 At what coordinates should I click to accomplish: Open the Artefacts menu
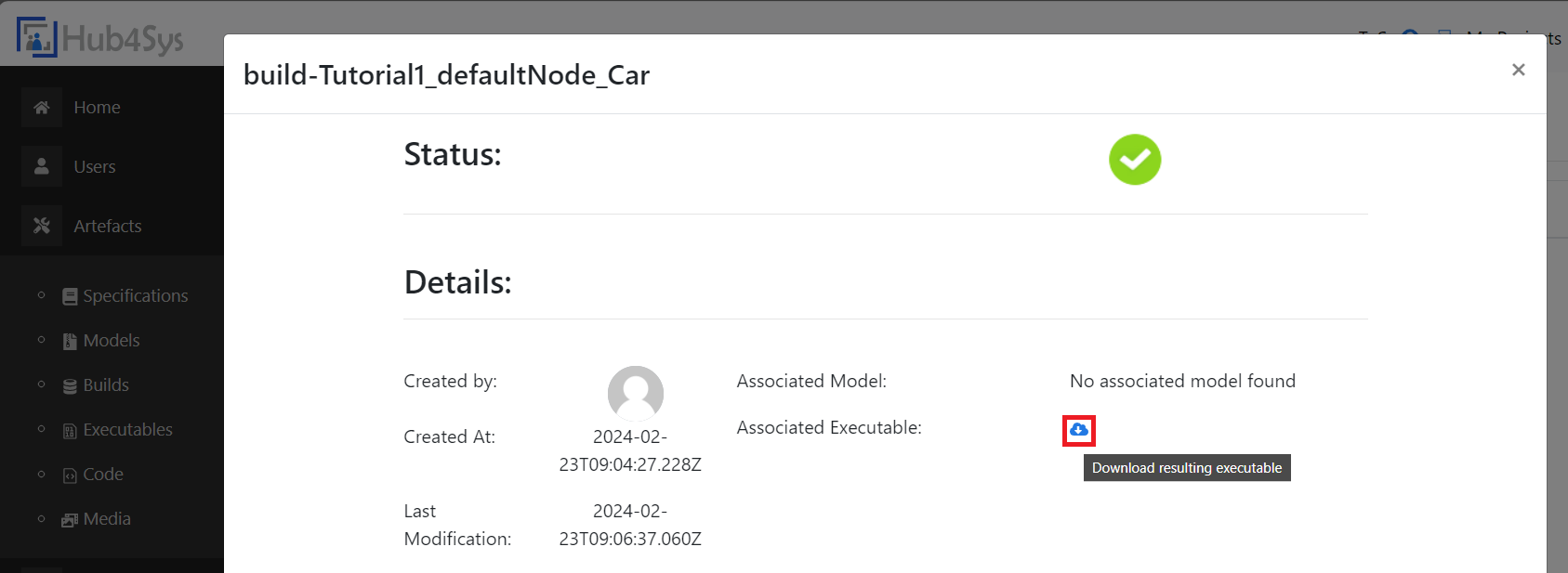tap(108, 227)
